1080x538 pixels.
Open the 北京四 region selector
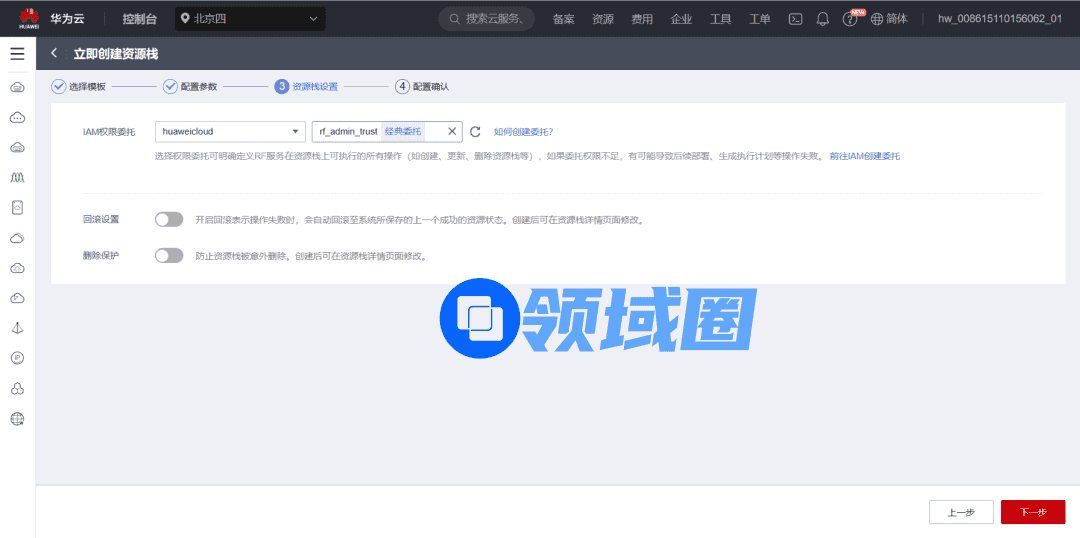pyautogui.click(x=251, y=19)
